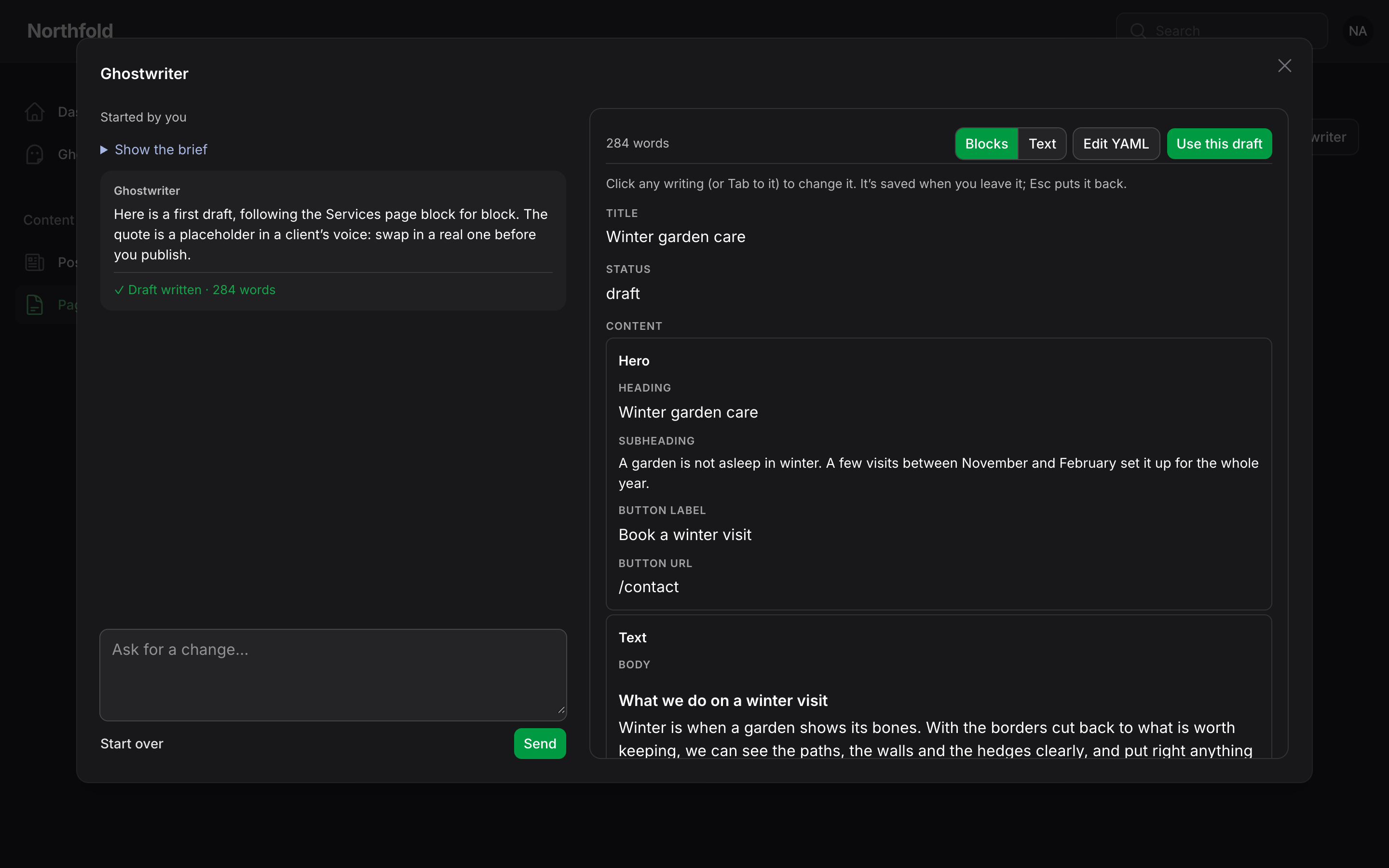Click the Posts newspaper icon in sidebar
This screenshot has width=1389, height=868.
[x=35, y=262]
